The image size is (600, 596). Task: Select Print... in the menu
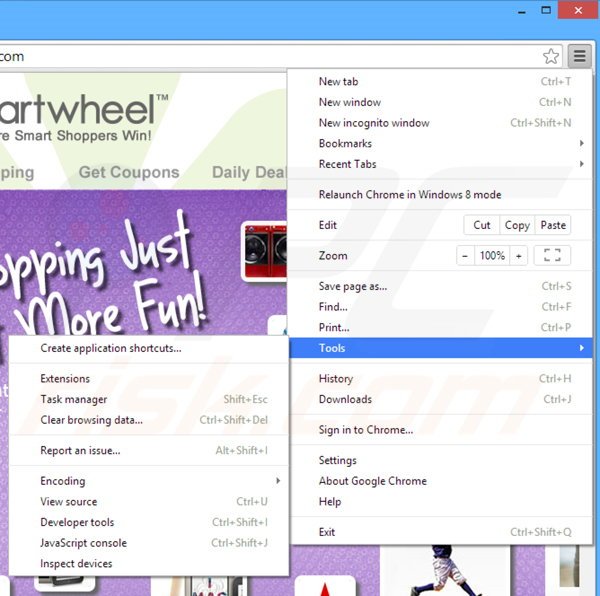pyautogui.click(x=440, y=327)
